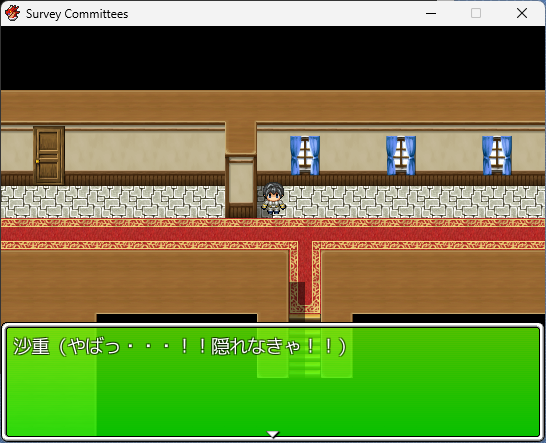Minimize the Survey Committees window
546x443 pixels.
point(431,14)
